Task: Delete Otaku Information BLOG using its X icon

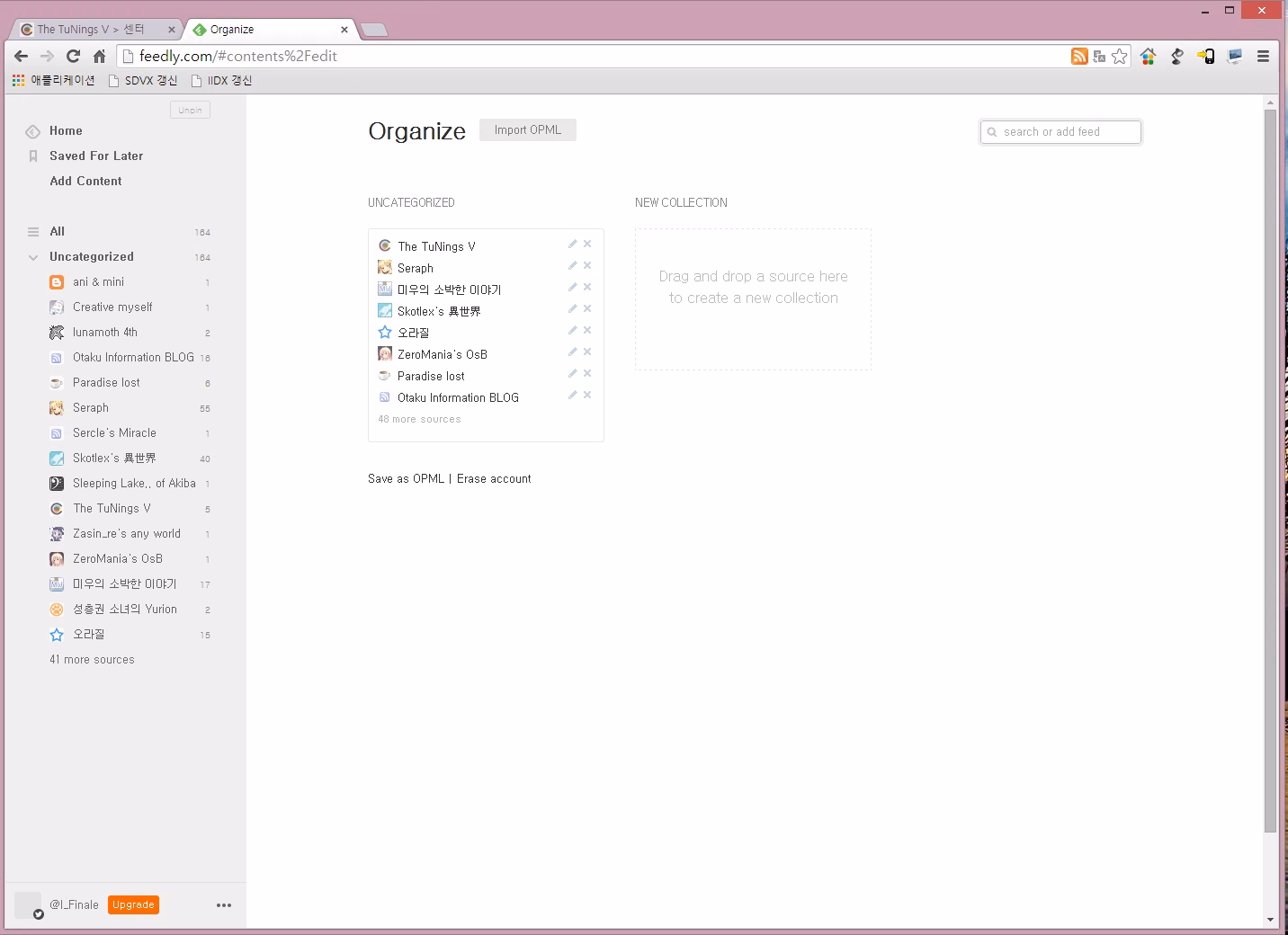Action: tap(587, 395)
